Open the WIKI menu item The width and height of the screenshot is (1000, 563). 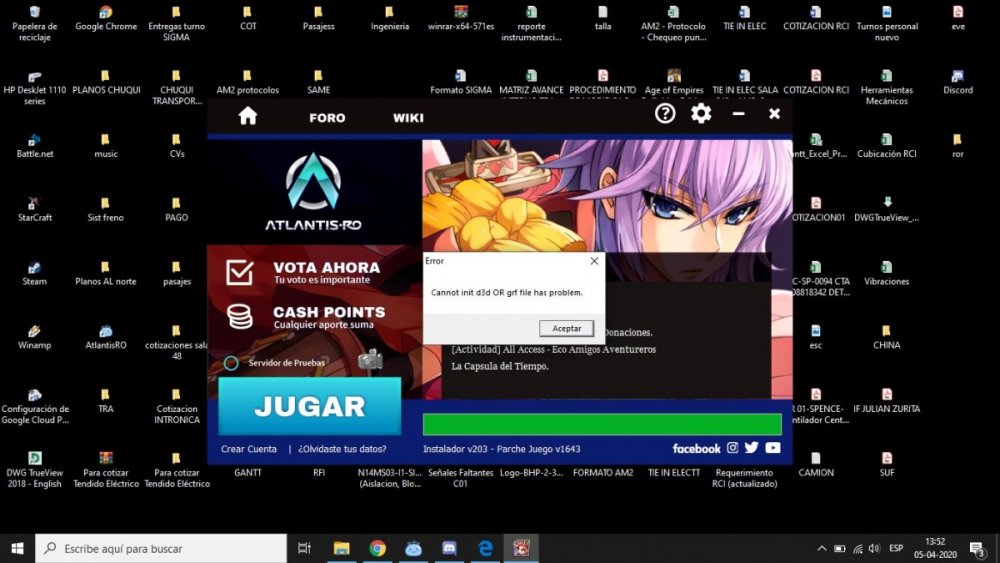point(408,118)
